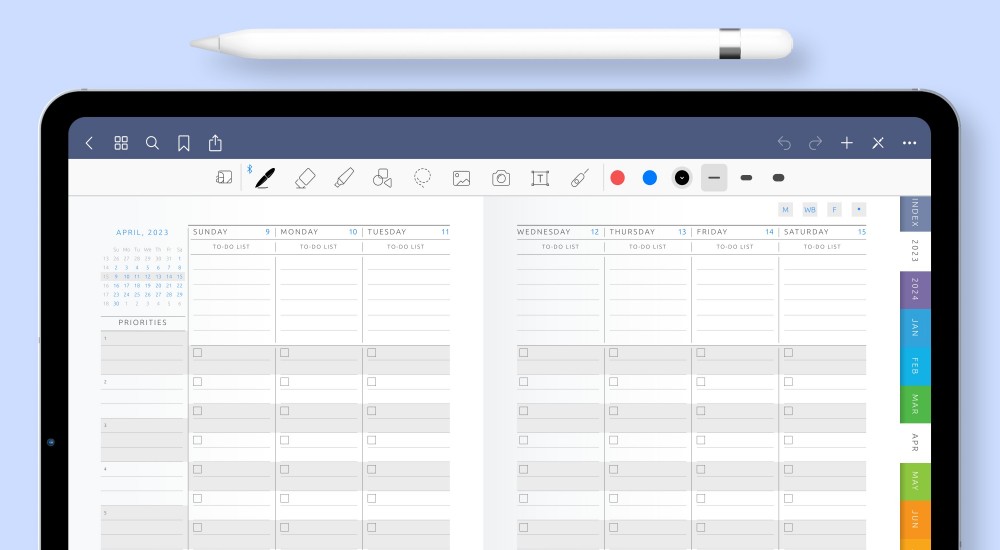Open the M view link
1000x550 pixels.
click(786, 210)
